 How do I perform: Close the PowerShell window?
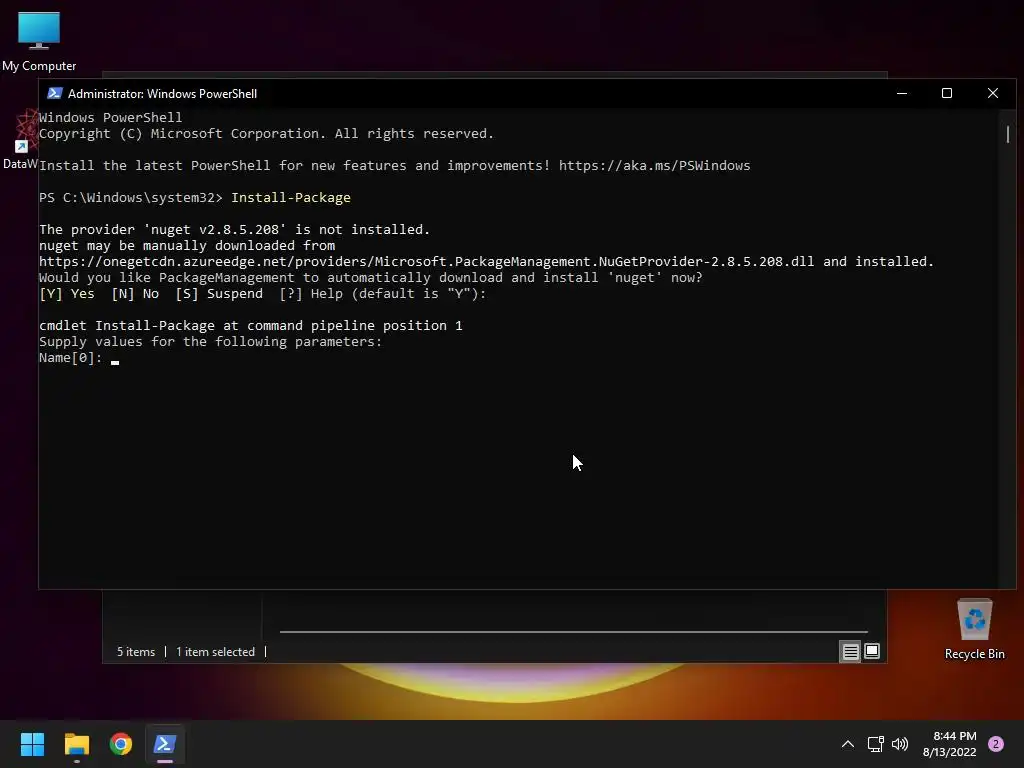click(x=993, y=93)
